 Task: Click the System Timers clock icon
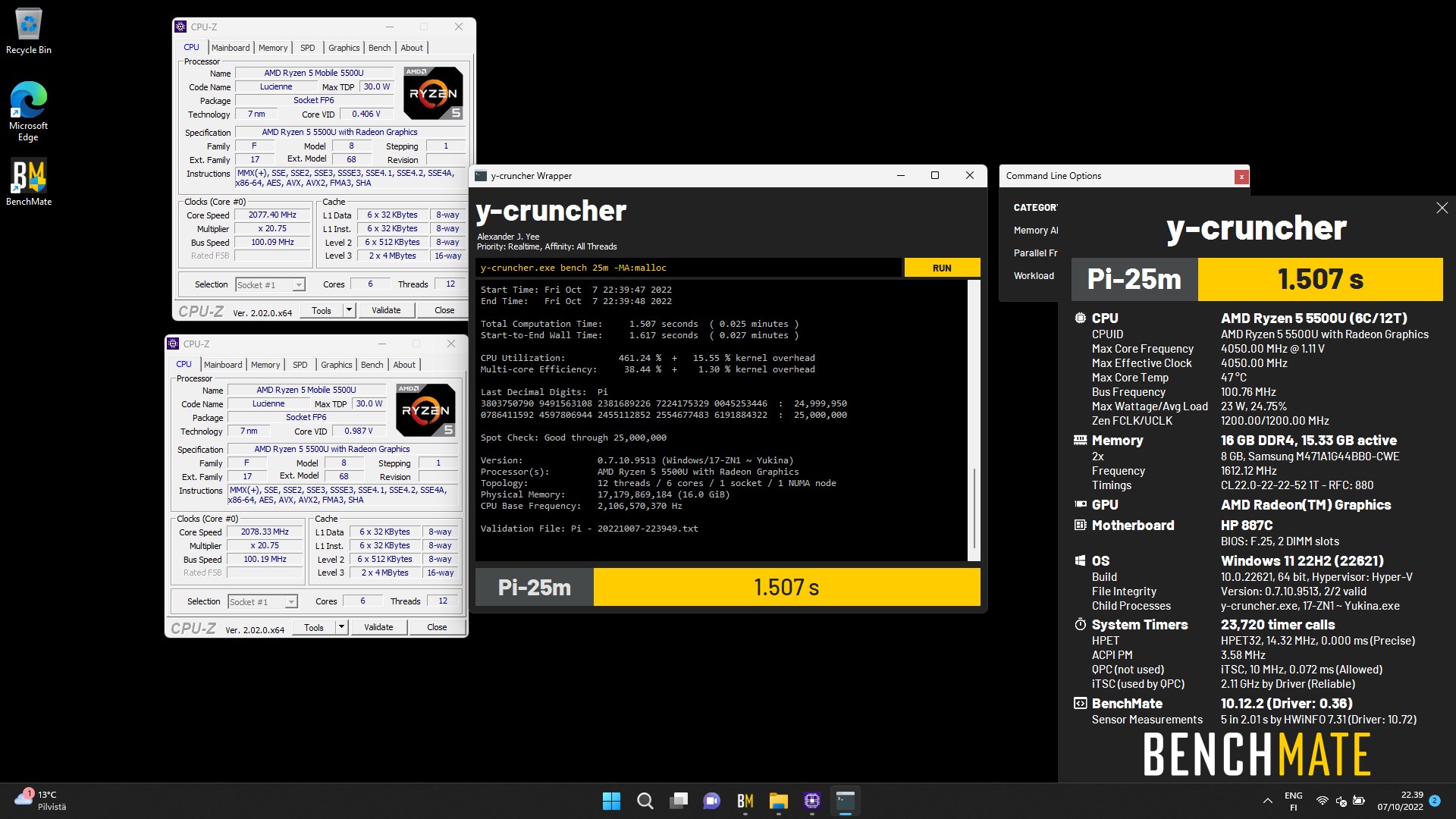coord(1080,625)
